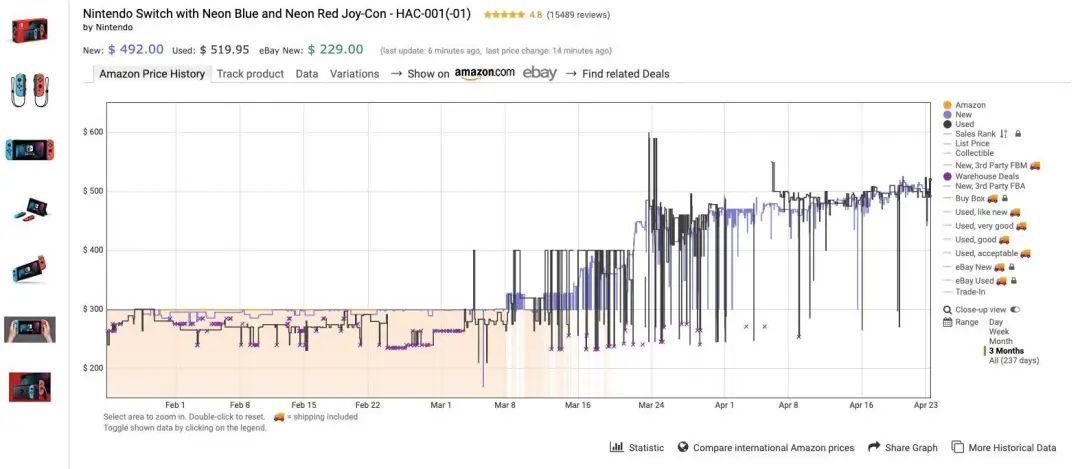Click the lock icon next to eBay New

pyautogui.click(x=1012, y=267)
